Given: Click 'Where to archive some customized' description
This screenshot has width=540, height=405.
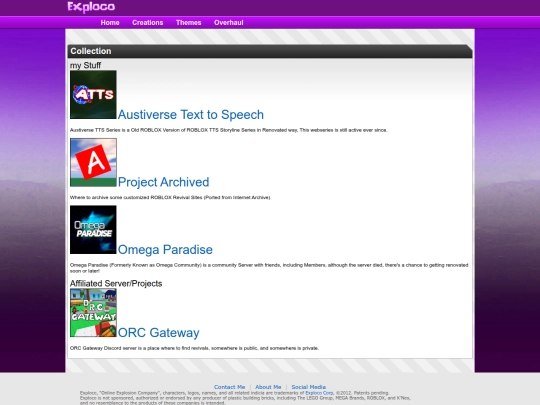Looking at the screenshot, I should [x=170, y=198].
